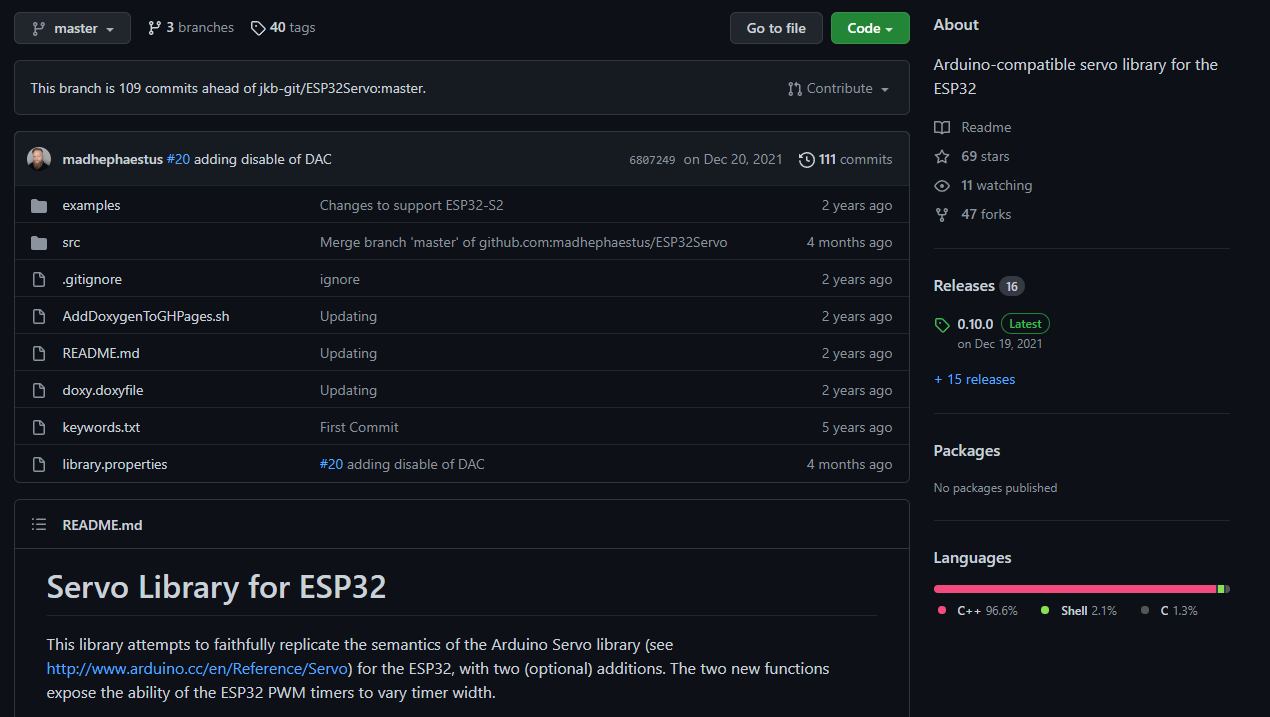The height and width of the screenshot is (717, 1270).
Task: Click the AddDoxygenToGHPages.sh file icon
Action: [39, 317]
